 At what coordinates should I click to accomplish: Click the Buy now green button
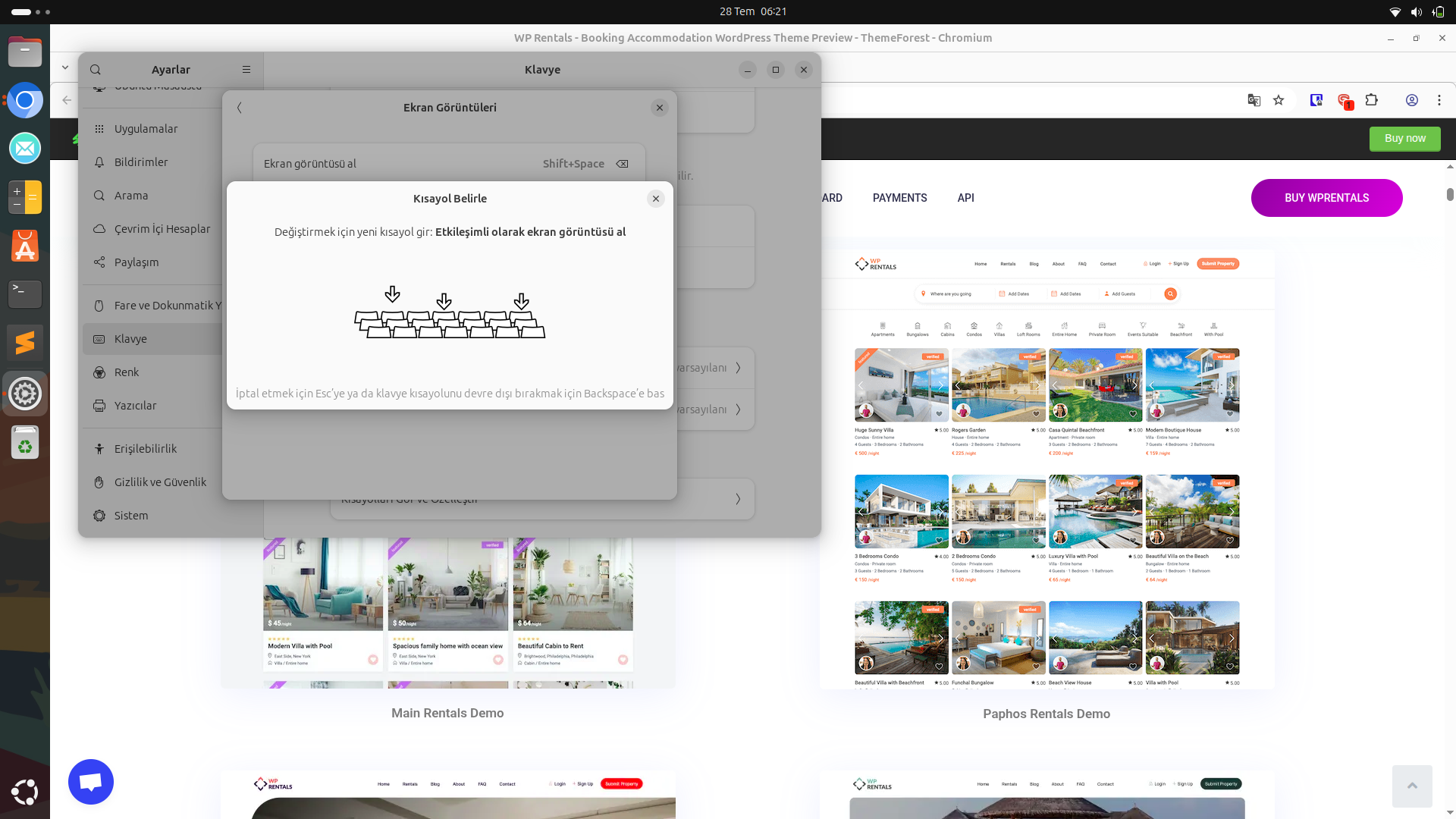1404,139
